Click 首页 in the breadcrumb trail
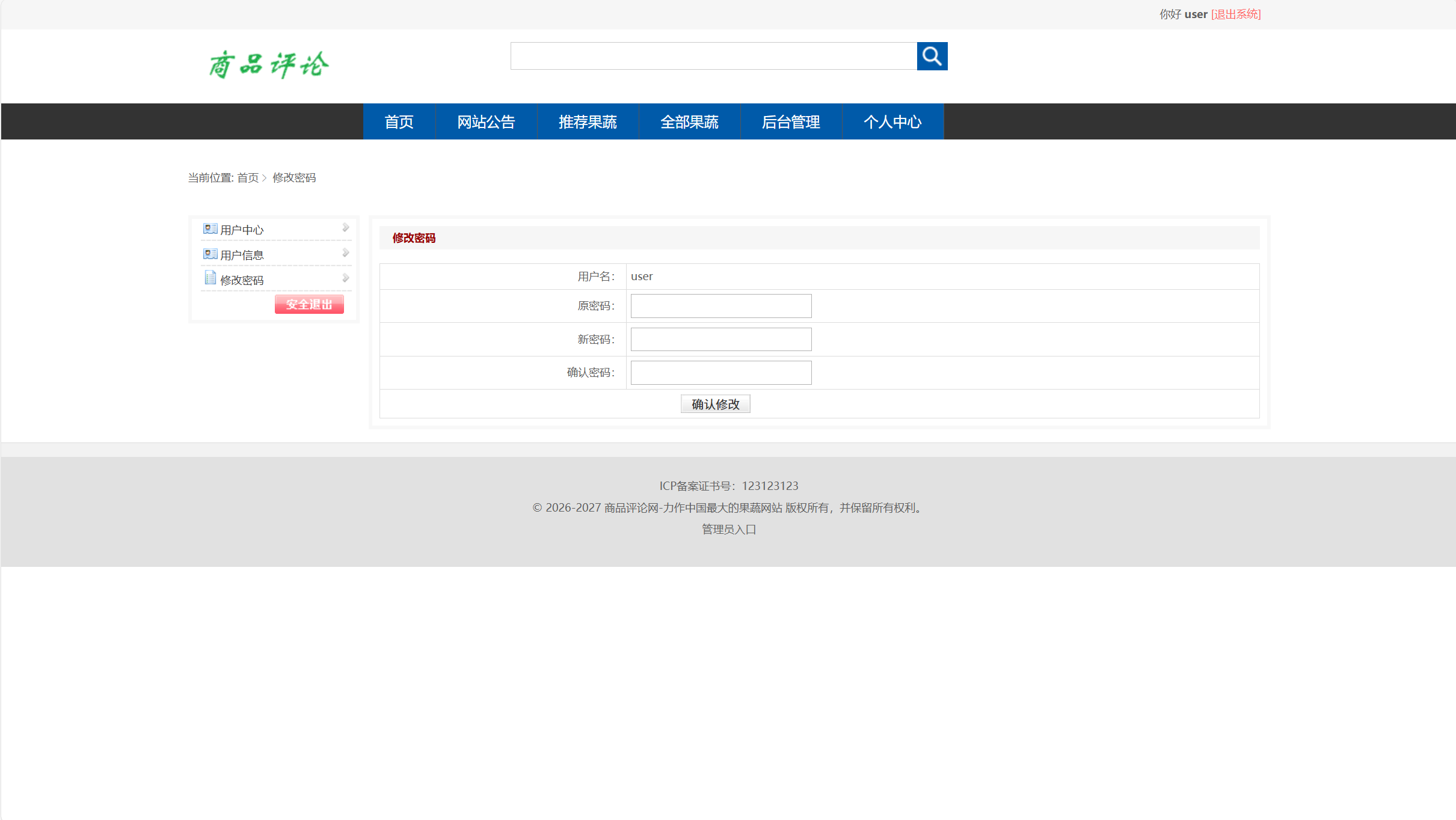Viewport: 1456px width, 820px height. pyautogui.click(x=246, y=177)
